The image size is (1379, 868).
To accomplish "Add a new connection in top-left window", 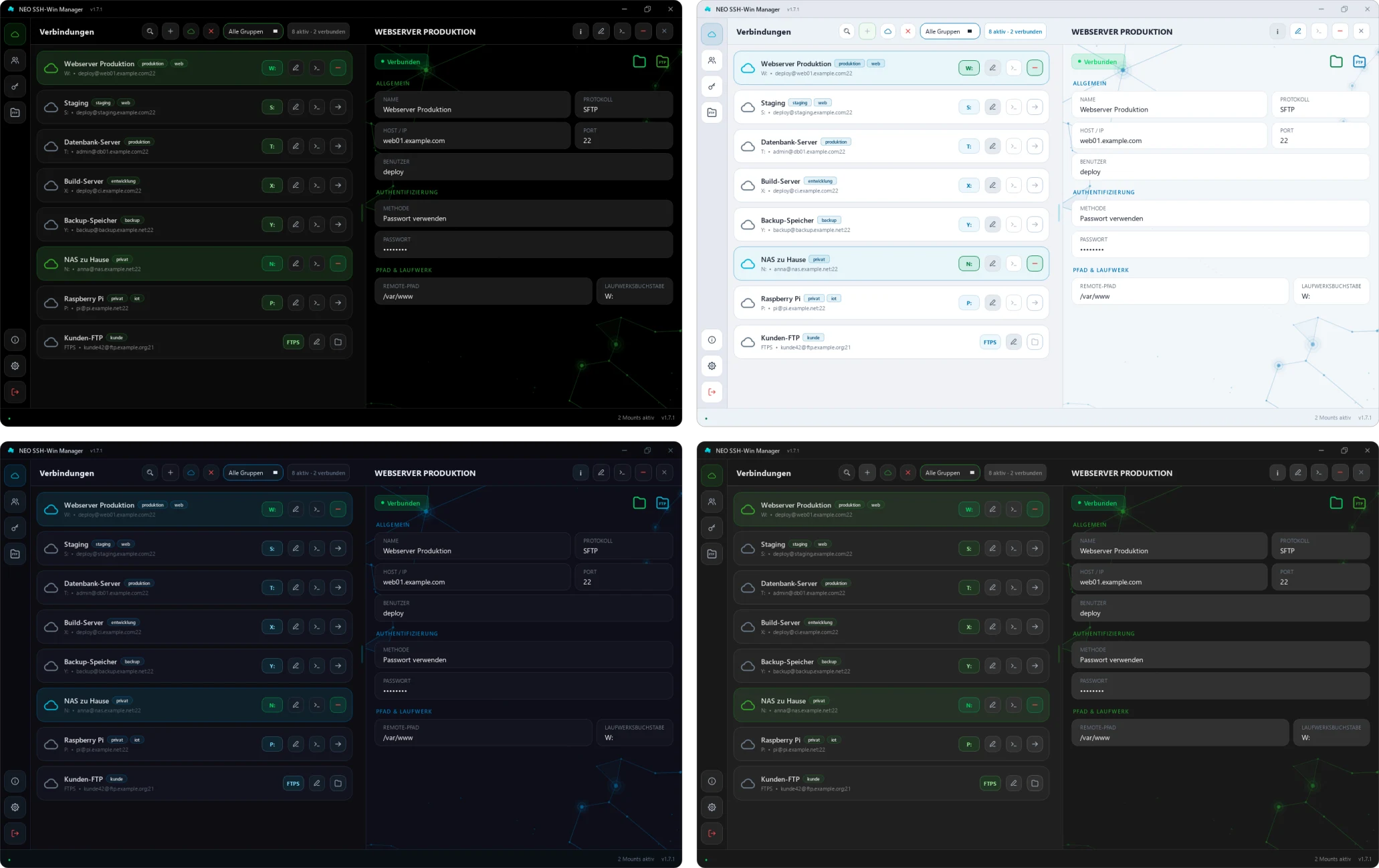I will point(171,31).
